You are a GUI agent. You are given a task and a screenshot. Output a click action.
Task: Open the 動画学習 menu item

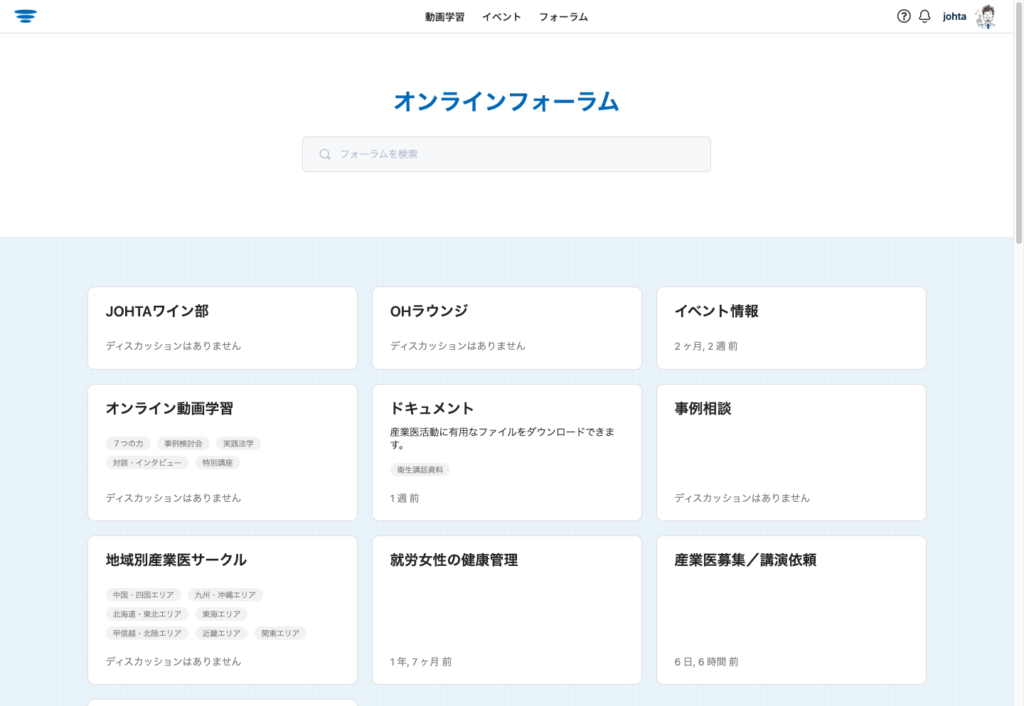pyautogui.click(x=444, y=17)
